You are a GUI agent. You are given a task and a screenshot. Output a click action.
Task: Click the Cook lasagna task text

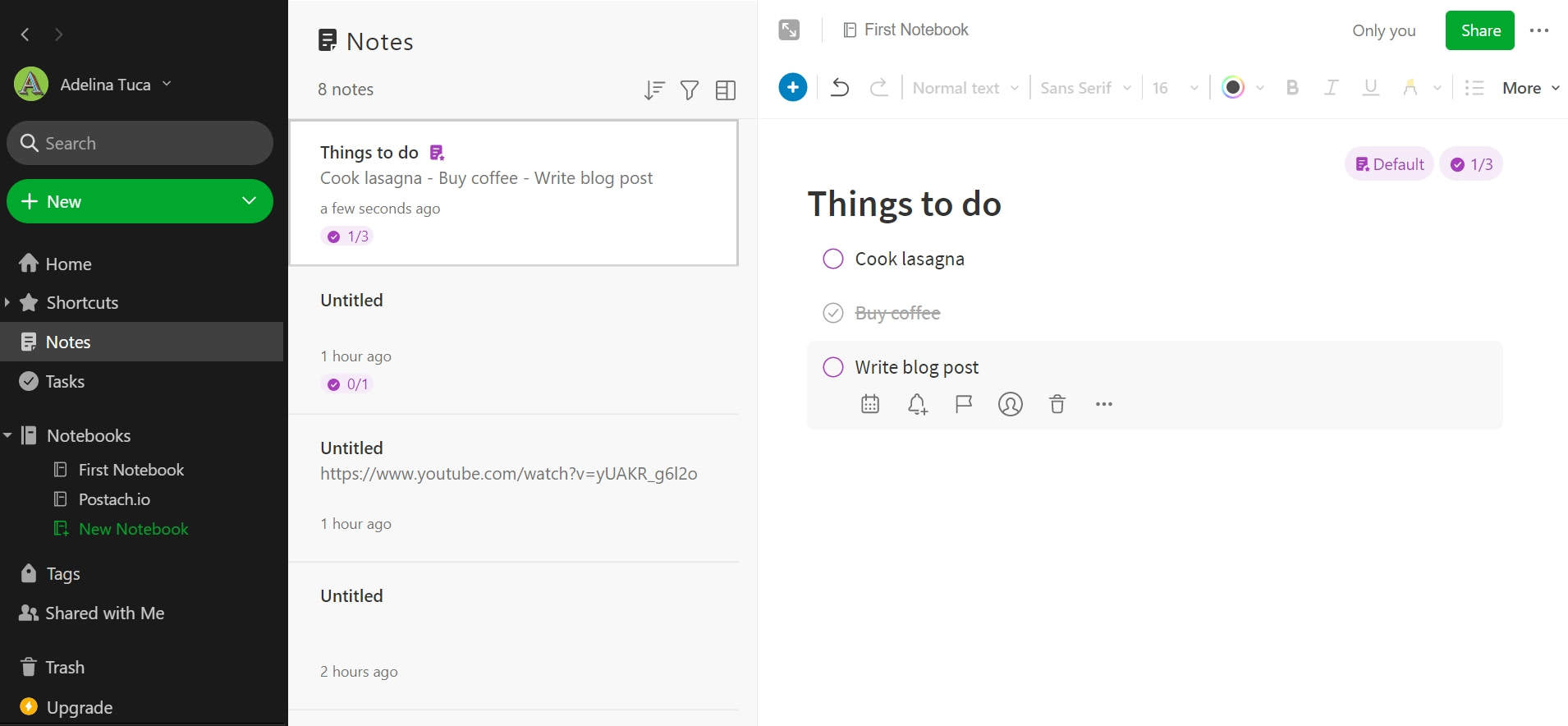point(910,259)
